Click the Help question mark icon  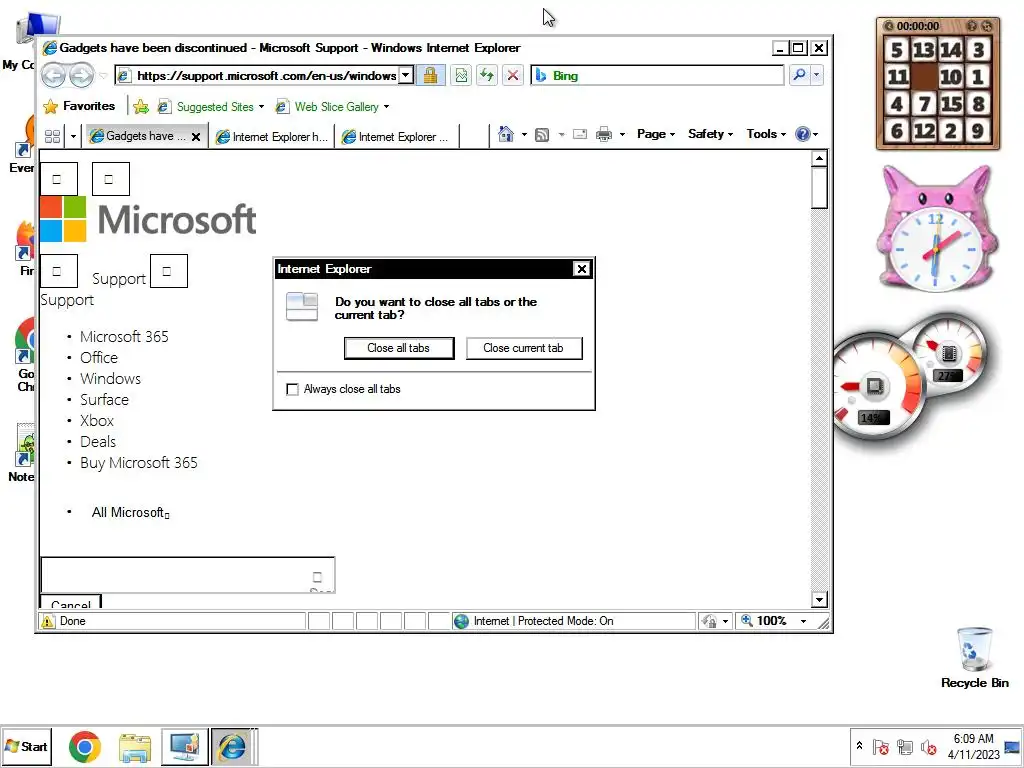(803, 134)
